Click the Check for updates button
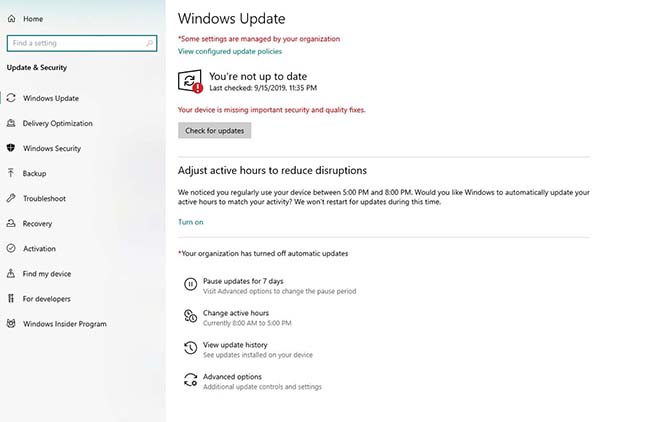 click(x=215, y=131)
